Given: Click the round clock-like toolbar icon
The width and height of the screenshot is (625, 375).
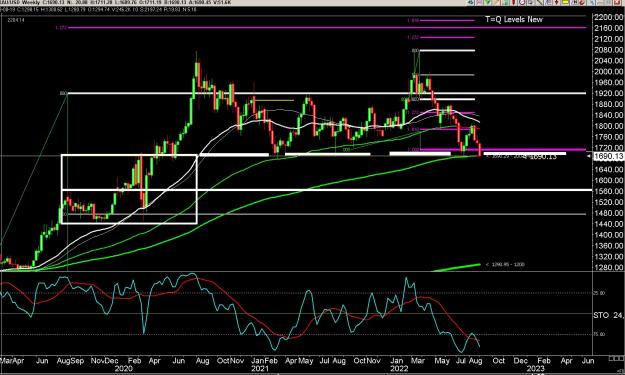Looking at the screenshot, I should (x=522, y=2).
